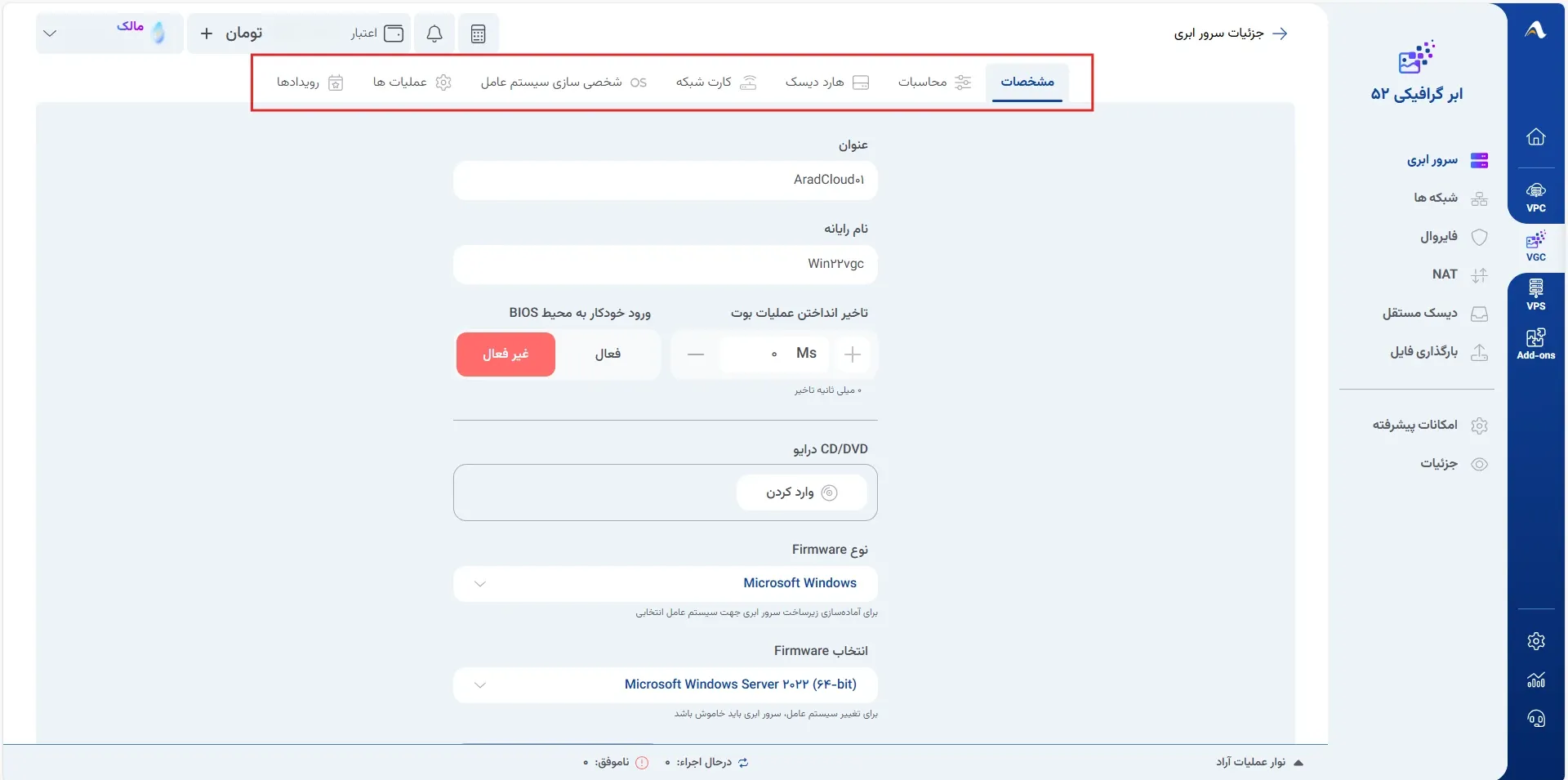The width and height of the screenshot is (1568, 780).
Task: Open the support headset icon
Action: point(1536,719)
